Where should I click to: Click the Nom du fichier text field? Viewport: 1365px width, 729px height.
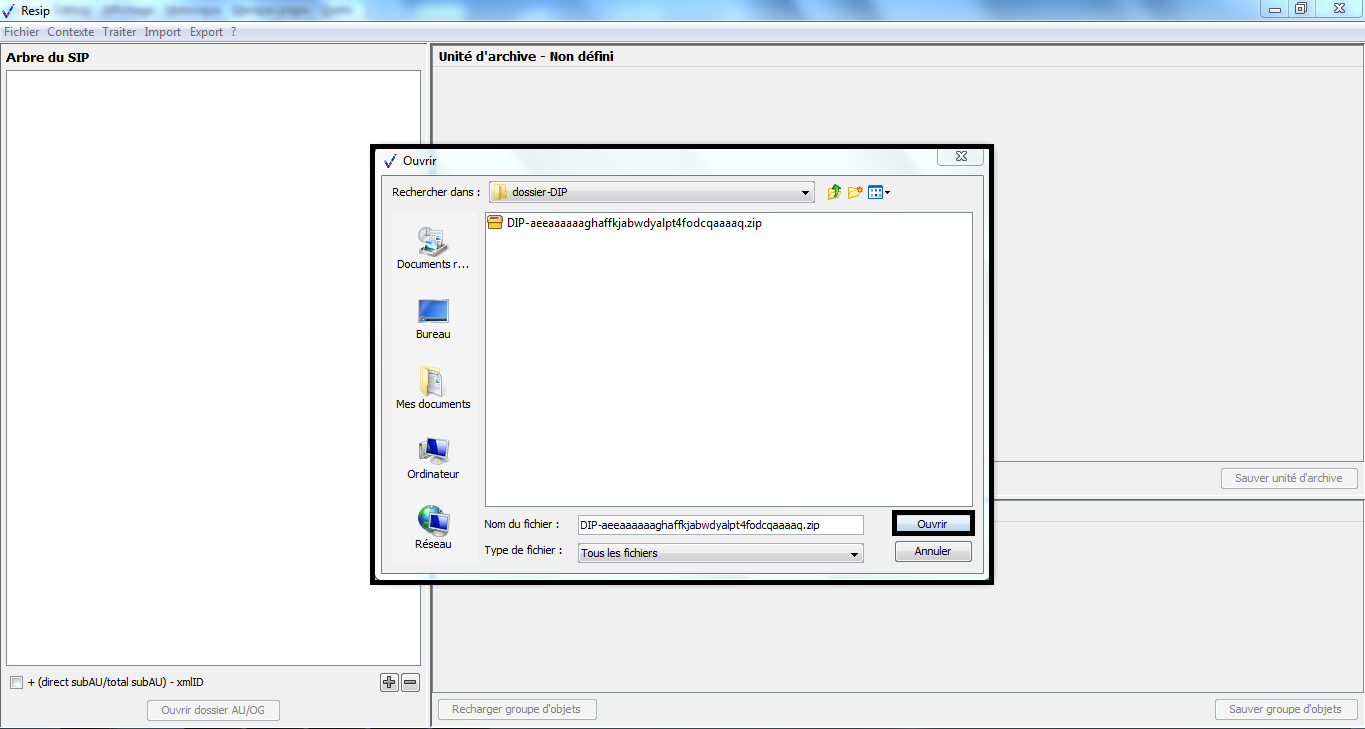pyautogui.click(x=720, y=525)
